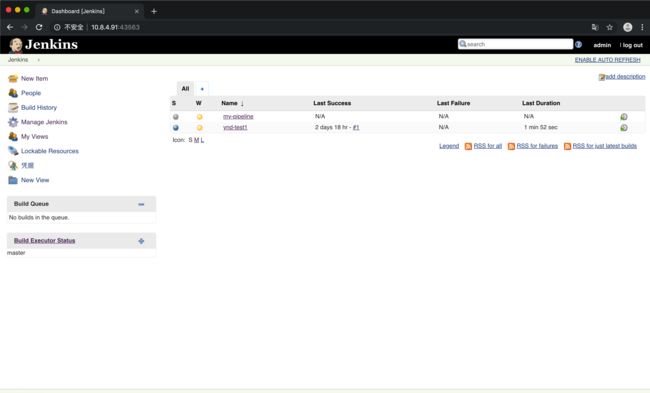This screenshot has height=393, width=650.
Task: Click the Jenkins butler logo
Action: click(x=16, y=45)
